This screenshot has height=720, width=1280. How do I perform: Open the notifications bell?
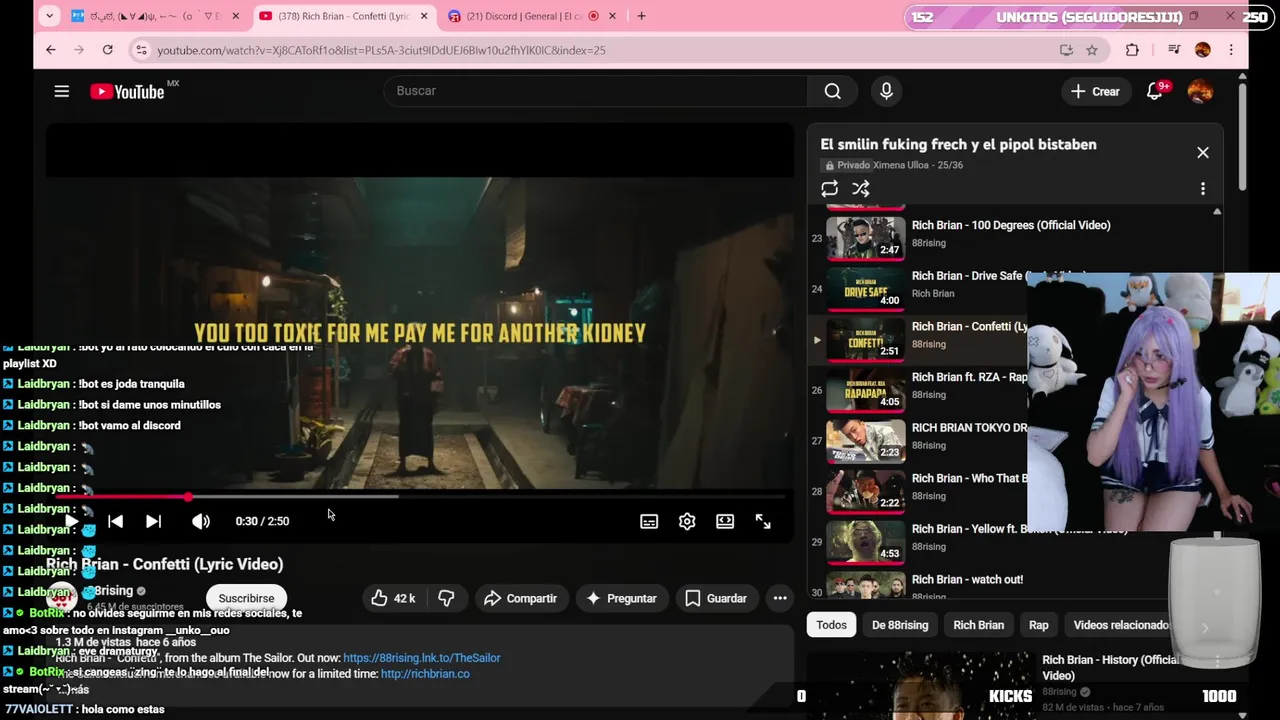(1155, 91)
